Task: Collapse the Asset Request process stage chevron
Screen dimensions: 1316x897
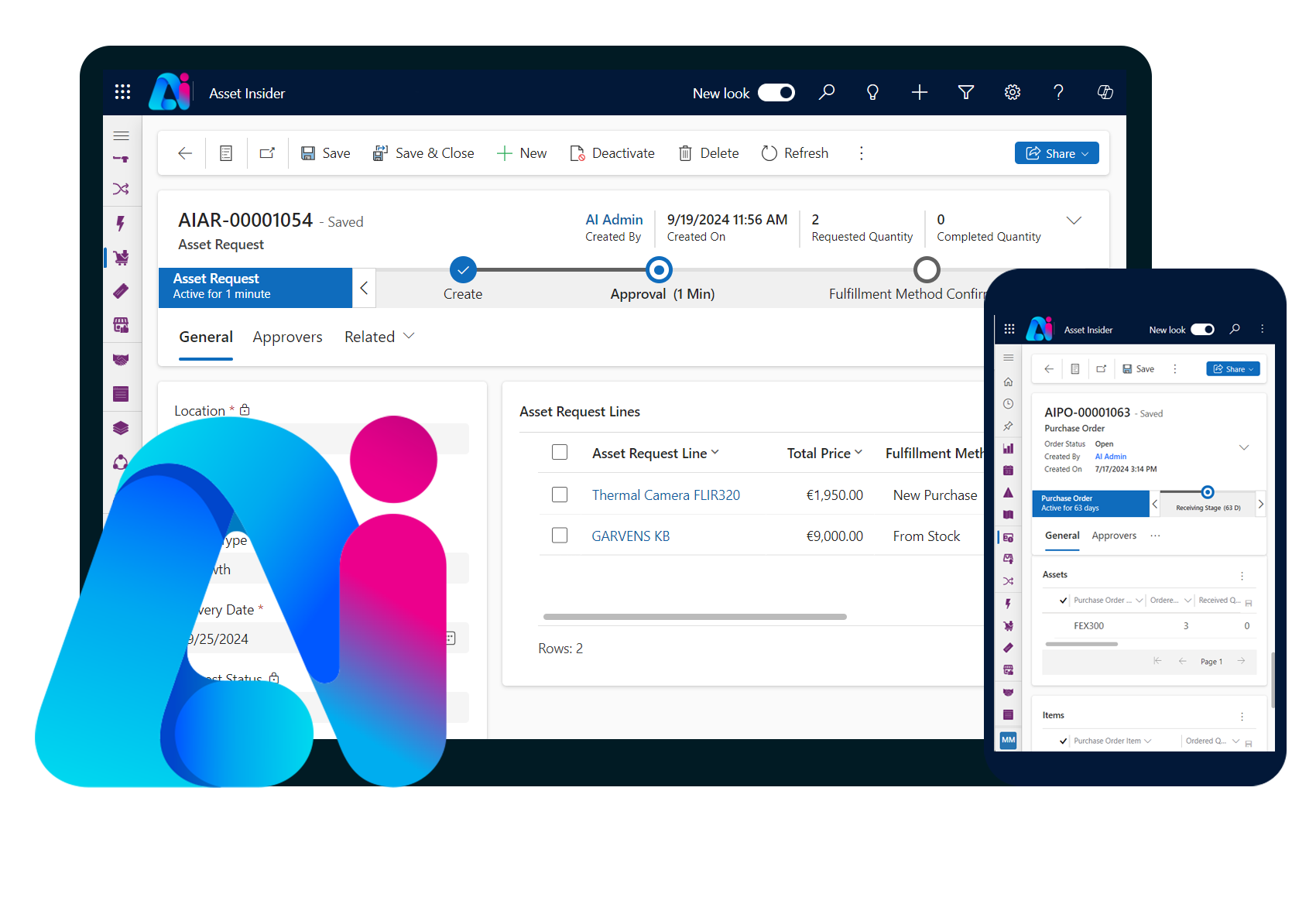Action: pos(364,288)
